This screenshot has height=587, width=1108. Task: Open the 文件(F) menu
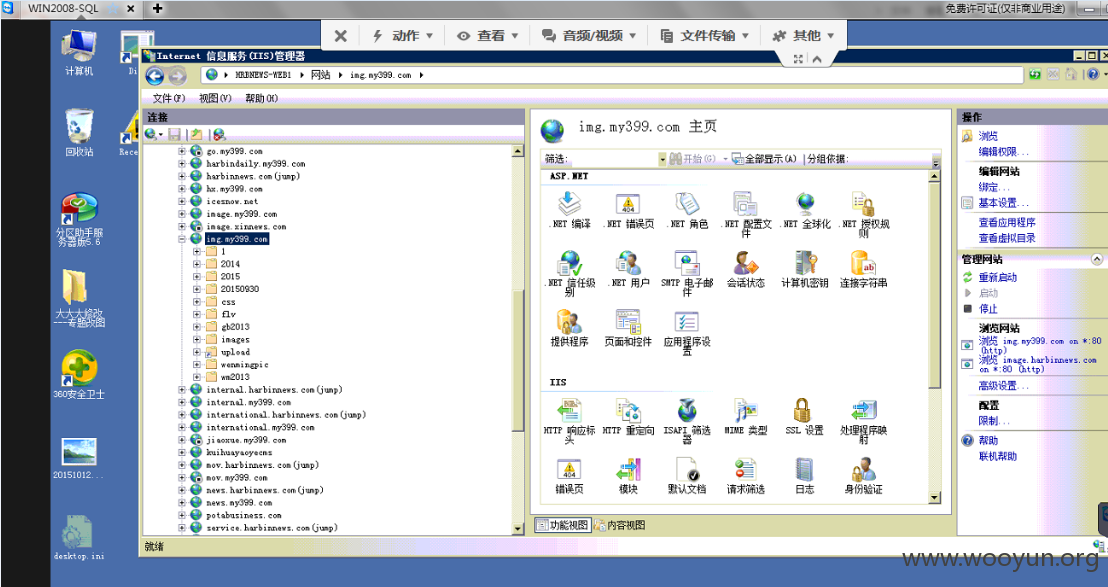click(168, 98)
